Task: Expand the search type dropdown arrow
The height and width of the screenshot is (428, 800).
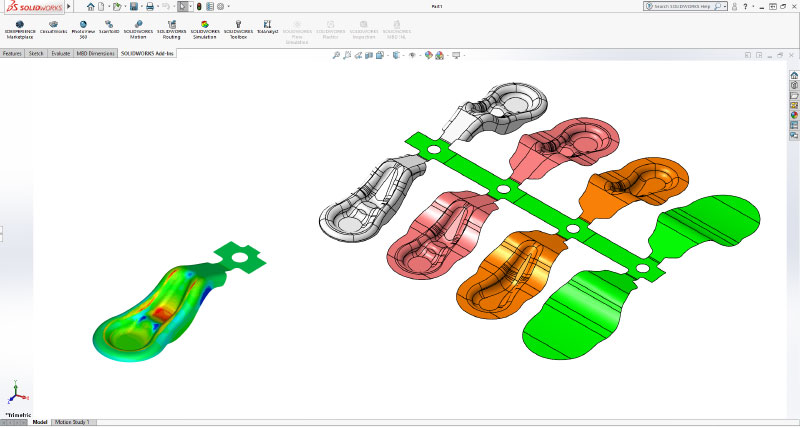Action: 724,6
